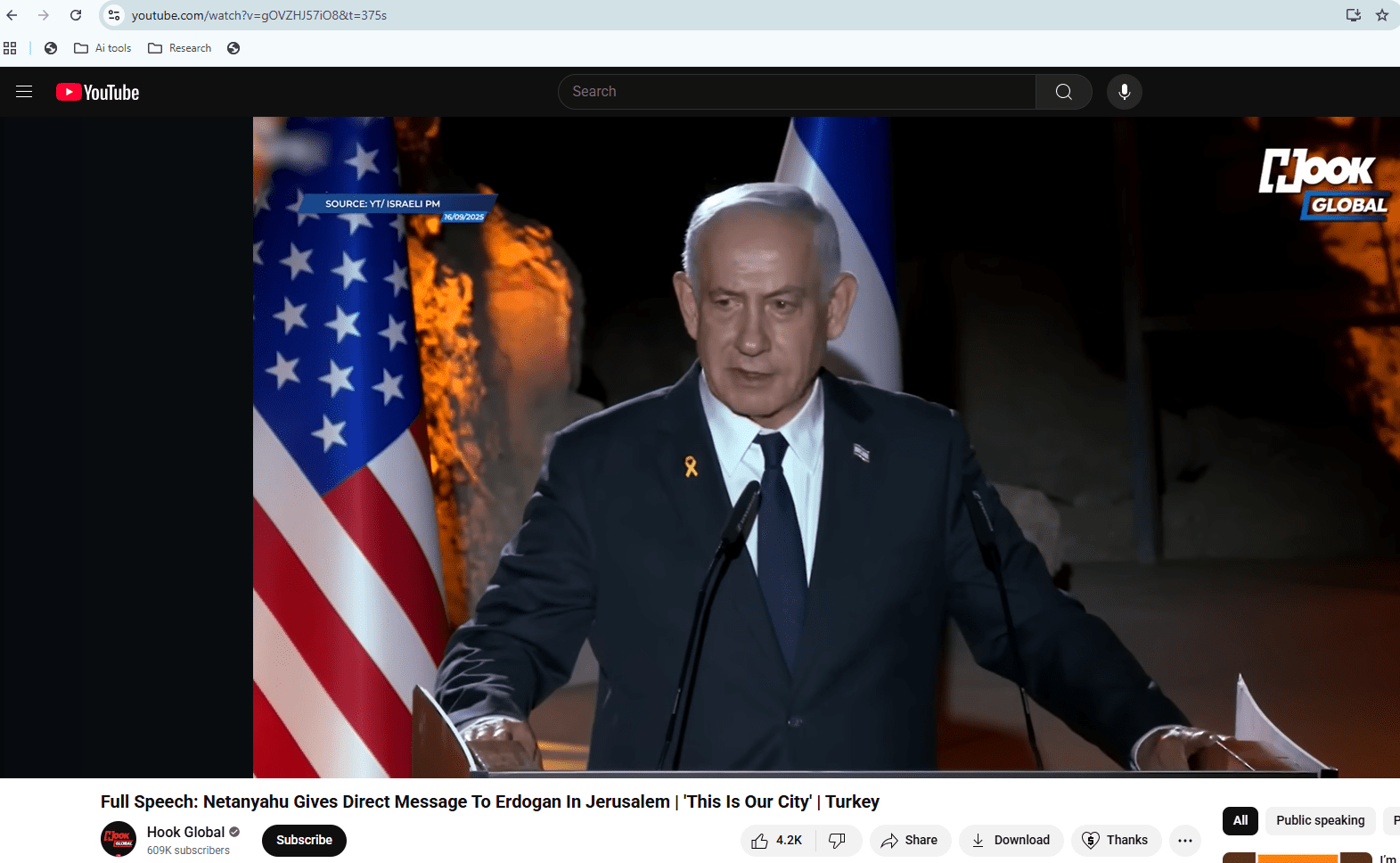Bookmark this page with the star icon
1400x863 pixels.
[1381, 15]
